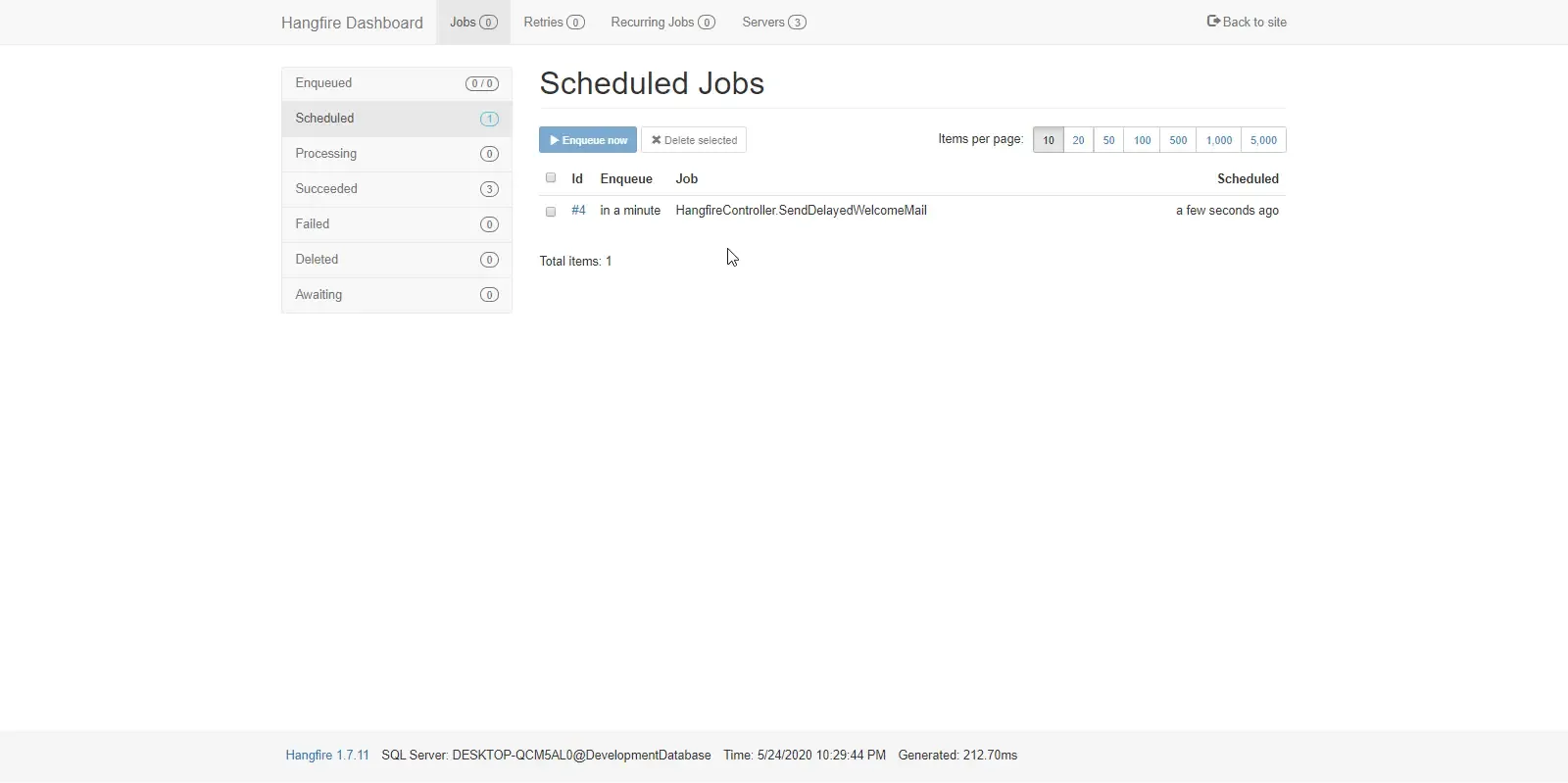Set items per page to 20
1568x783 pixels.
pyautogui.click(x=1078, y=140)
